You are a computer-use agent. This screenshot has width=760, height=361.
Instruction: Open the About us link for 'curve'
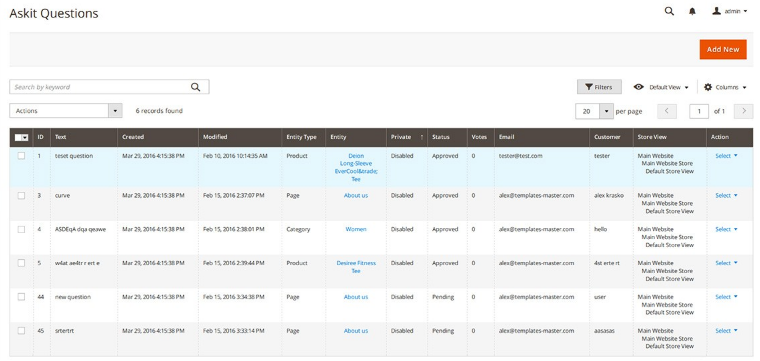[x=356, y=195]
